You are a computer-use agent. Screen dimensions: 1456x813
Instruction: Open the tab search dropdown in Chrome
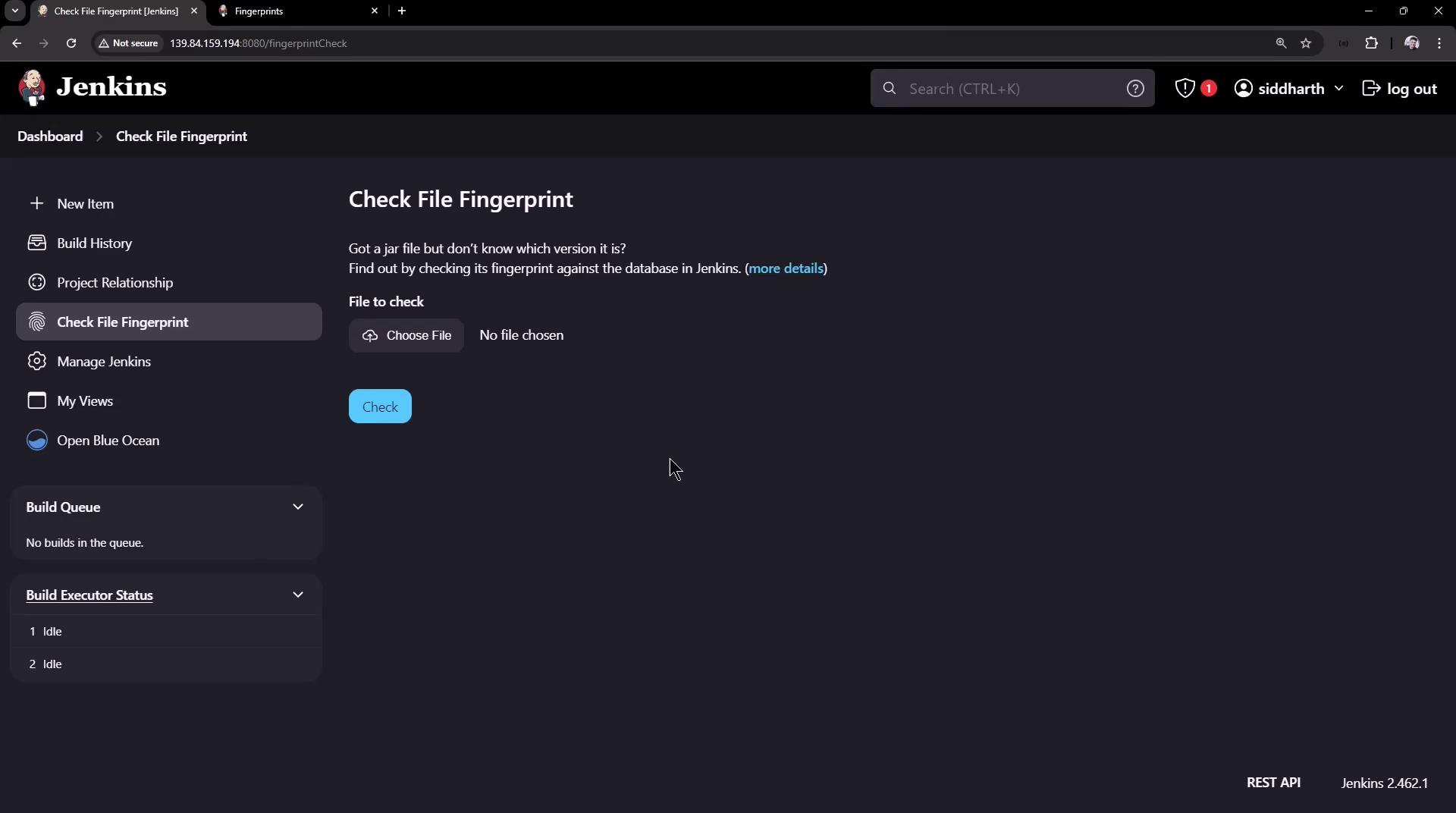15,11
